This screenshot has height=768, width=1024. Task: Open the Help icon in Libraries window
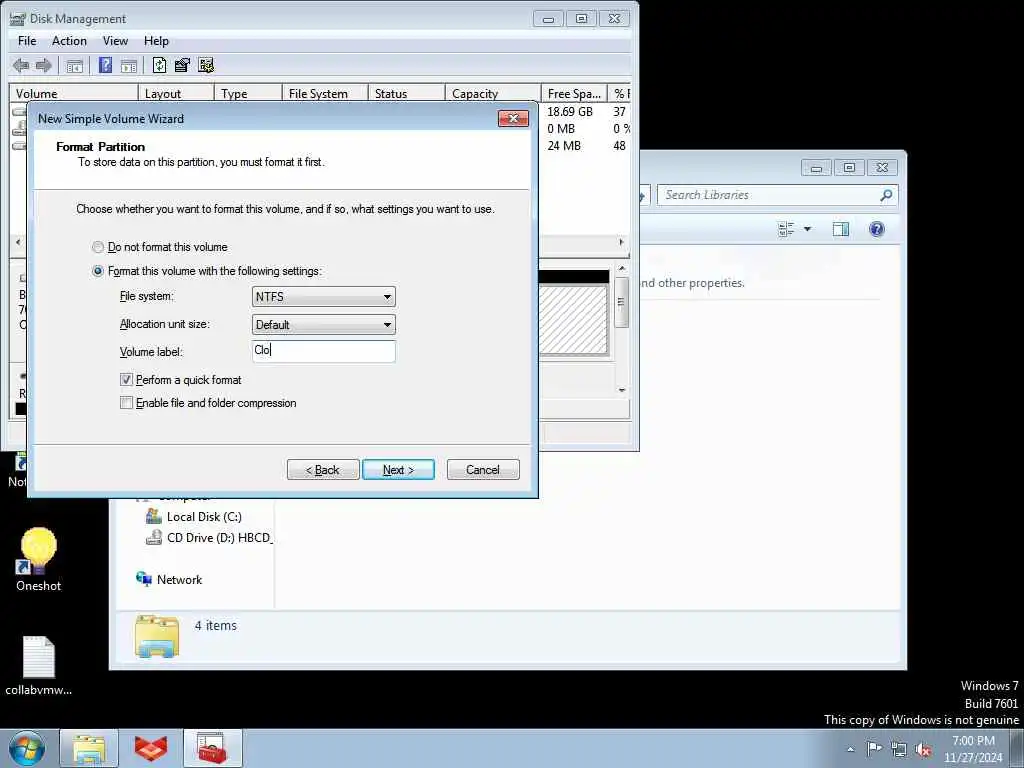coord(876,229)
